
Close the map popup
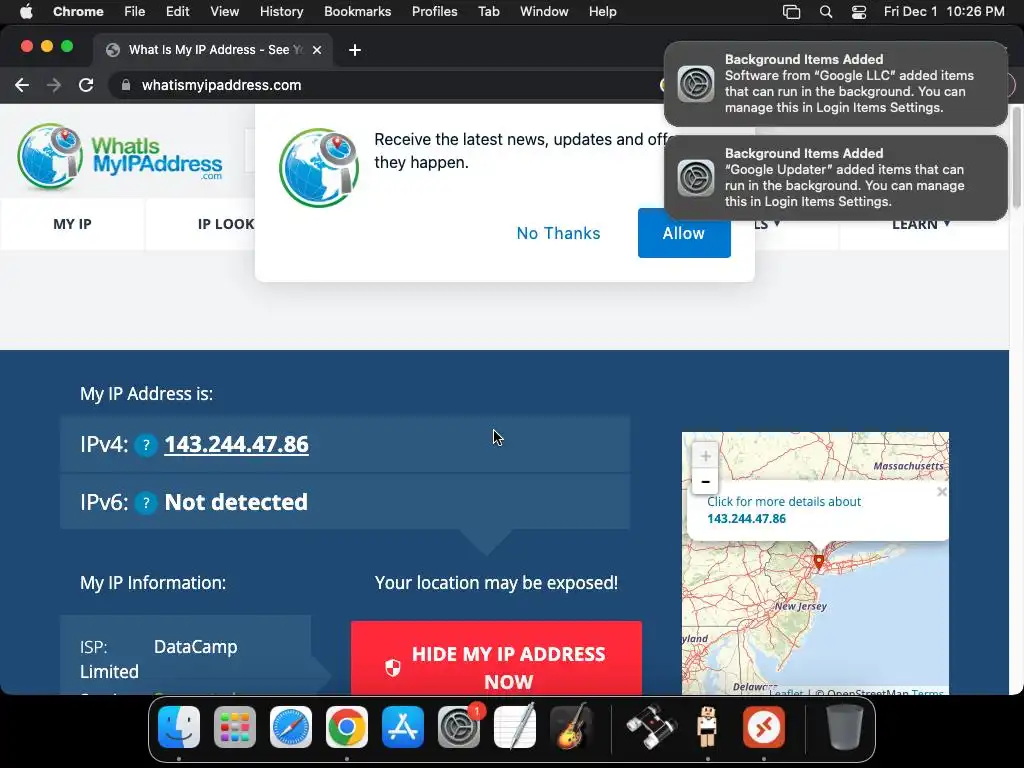click(x=941, y=492)
